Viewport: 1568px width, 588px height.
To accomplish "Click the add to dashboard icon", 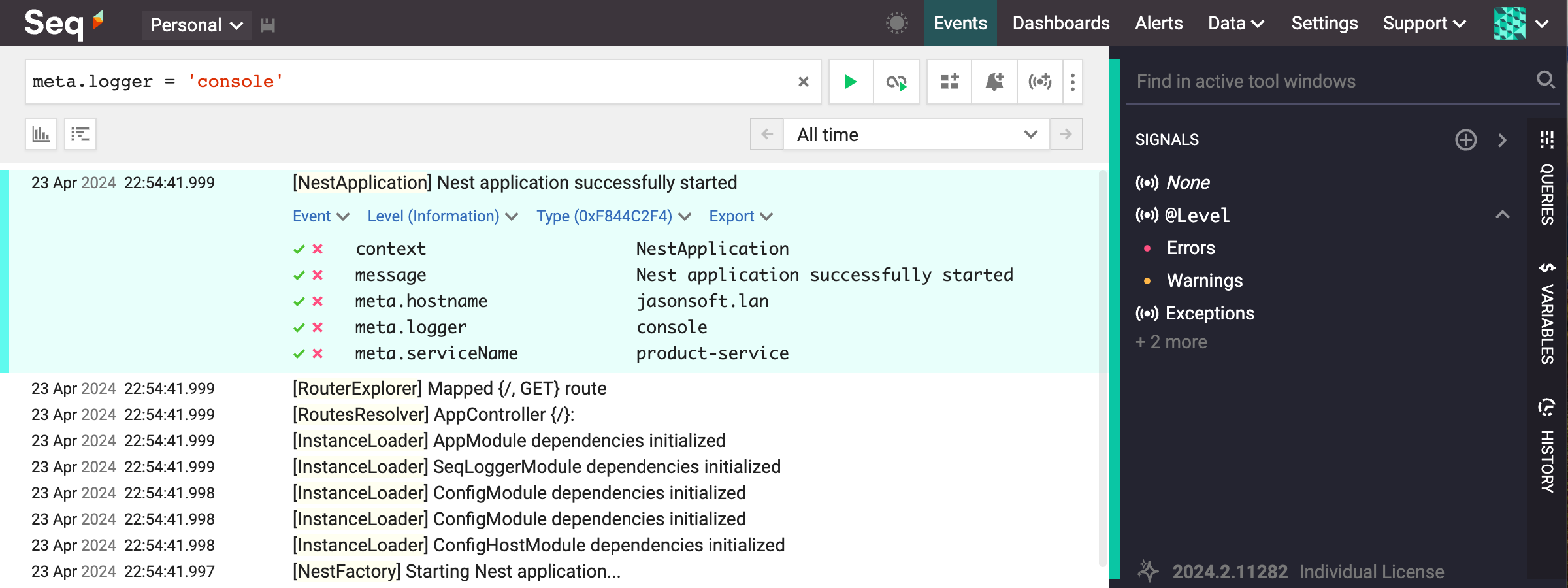I will pos(949,82).
